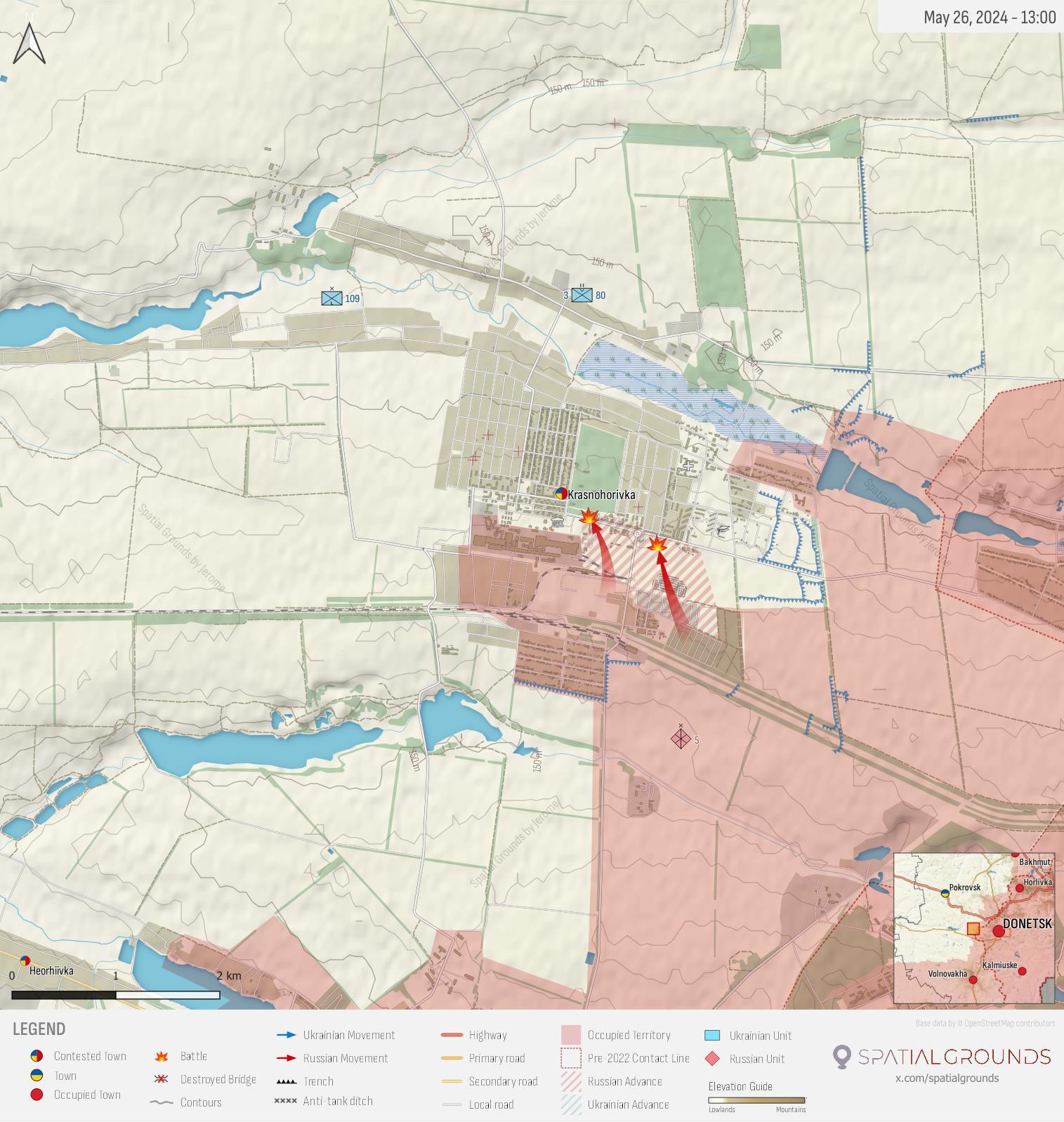This screenshot has height=1122, width=1064.
Task: Select the Ukrainian unit 109 marker
Action: tap(331, 298)
